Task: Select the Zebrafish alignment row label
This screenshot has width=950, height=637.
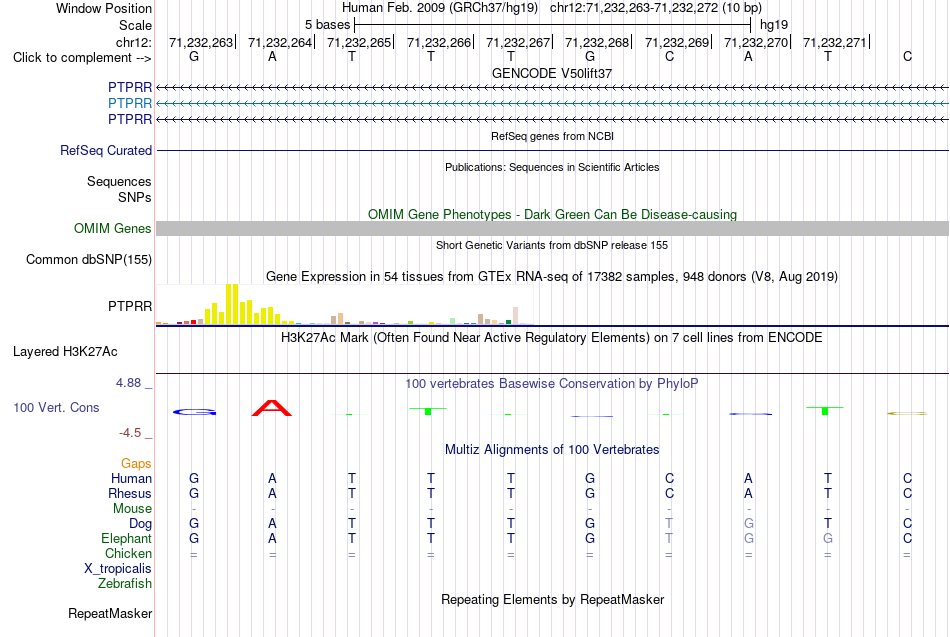Action: point(125,584)
